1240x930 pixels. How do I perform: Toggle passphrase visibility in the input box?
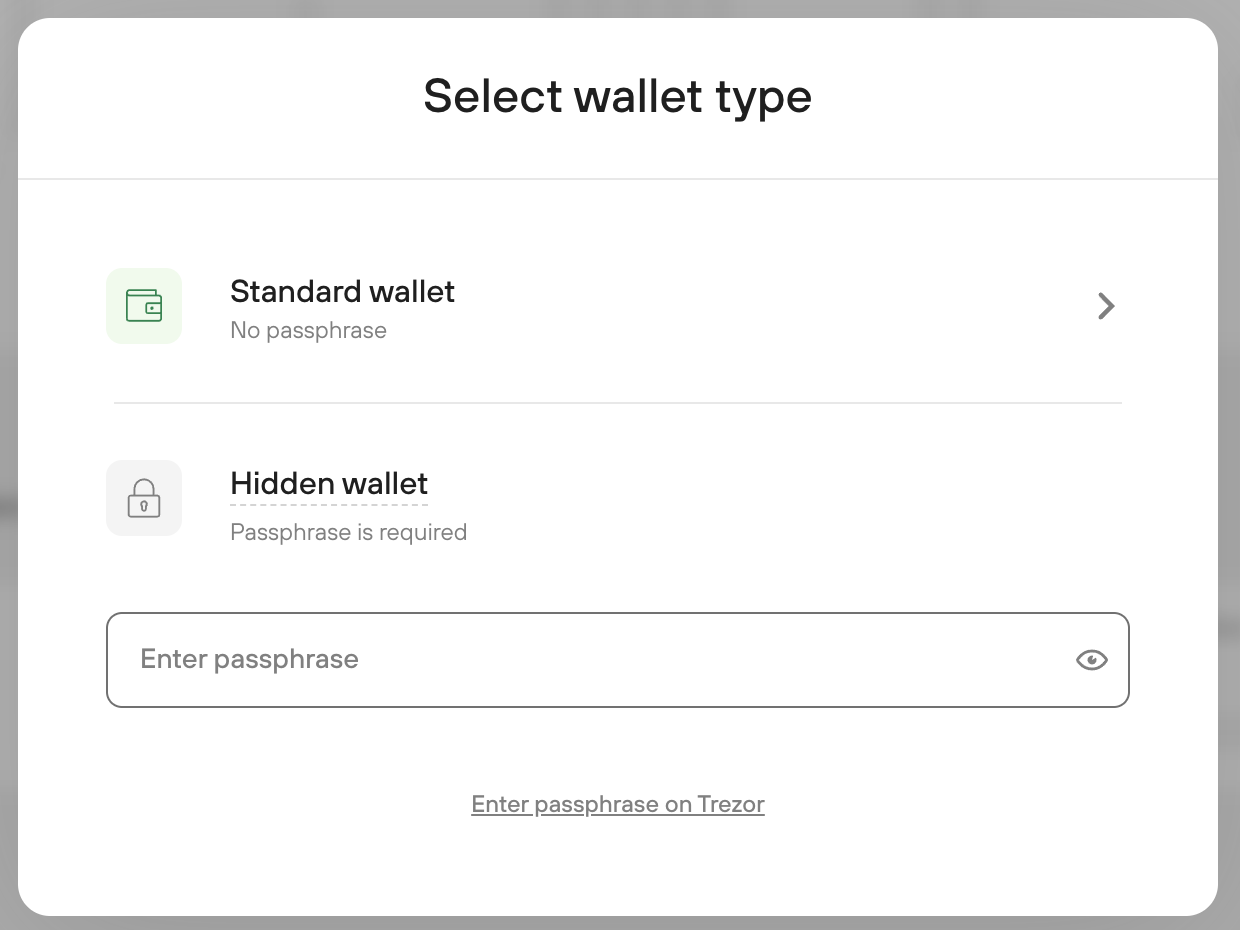(x=1091, y=660)
